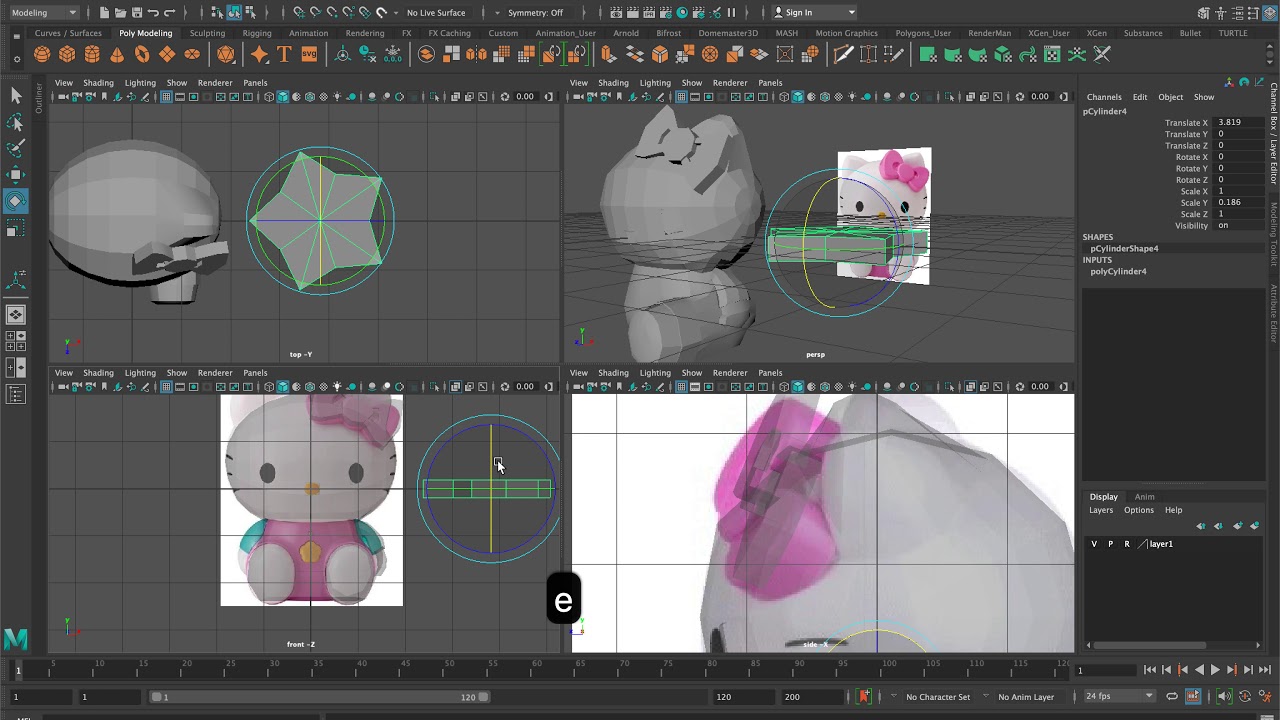The image size is (1280, 720).
Task: Go to the start of playback range
Action: tap(1150, 670)
